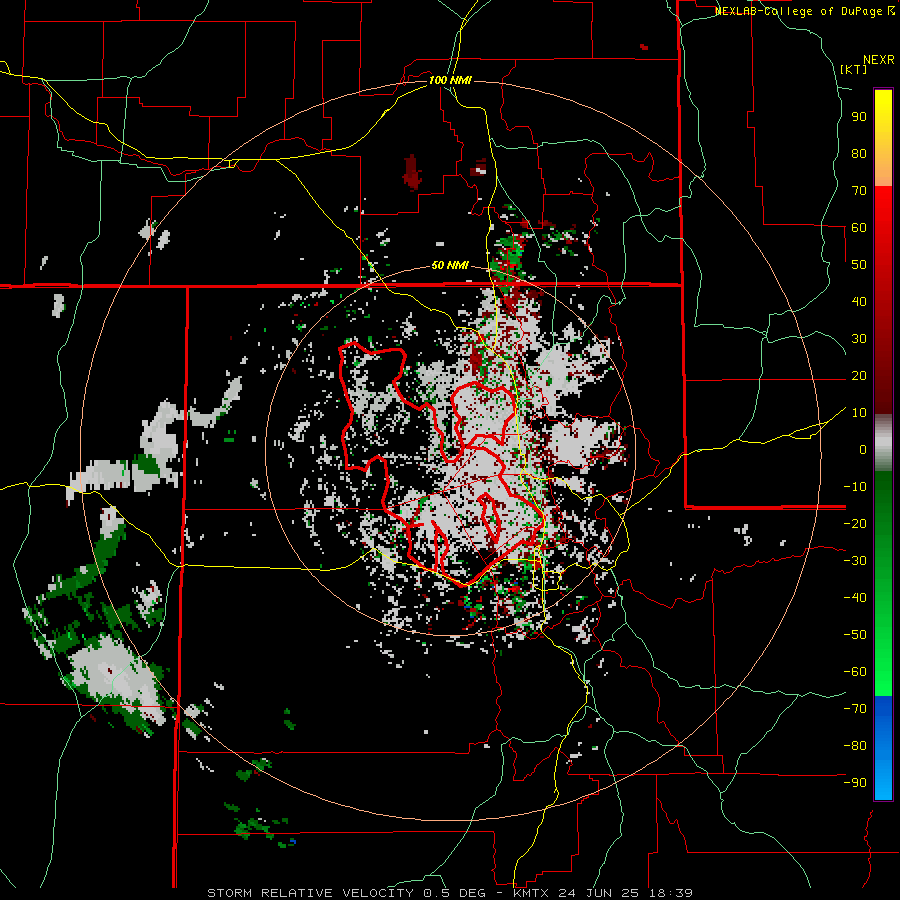Image resolution: width=900 pixels, height=900 pixels.
Task: Click the "KMTX" station identifier
Action: point(532,893)
